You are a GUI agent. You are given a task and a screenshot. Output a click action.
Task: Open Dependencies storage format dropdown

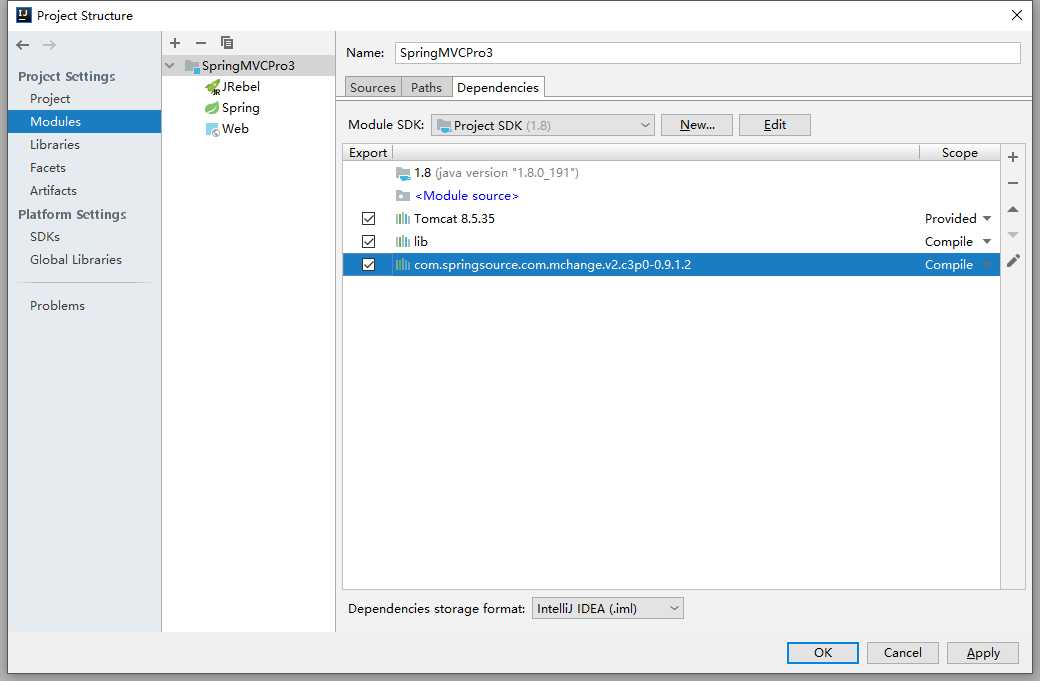[608, 608]
